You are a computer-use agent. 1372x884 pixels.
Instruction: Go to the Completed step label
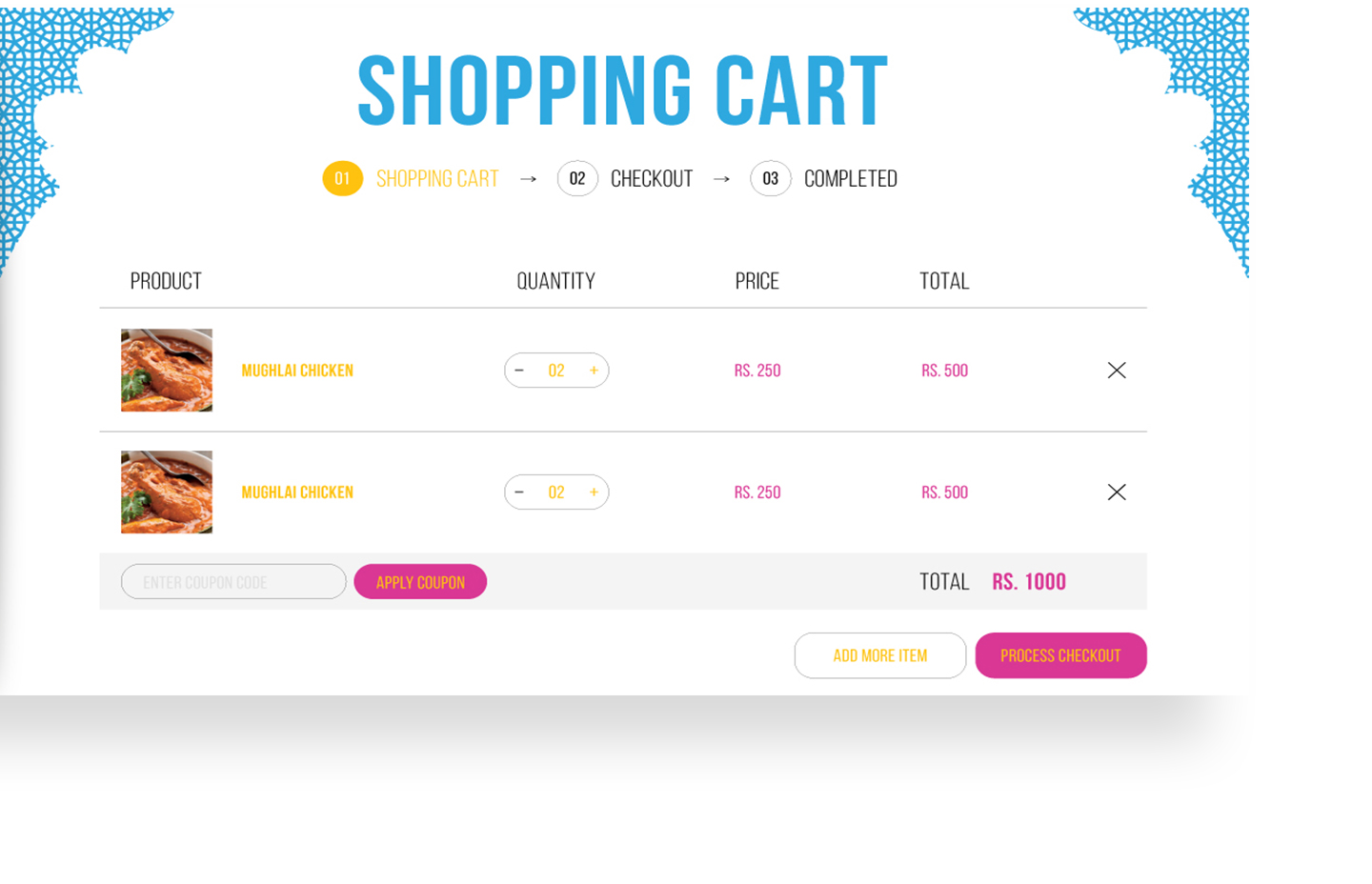click(851, 179)
